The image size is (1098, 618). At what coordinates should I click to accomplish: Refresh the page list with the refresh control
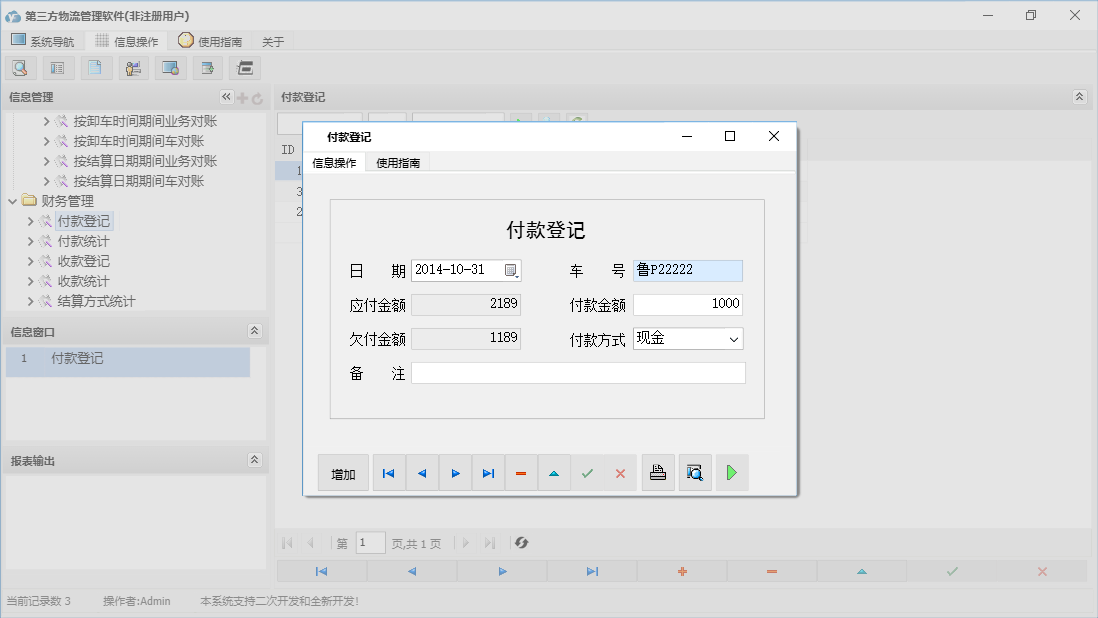point(520,542)
